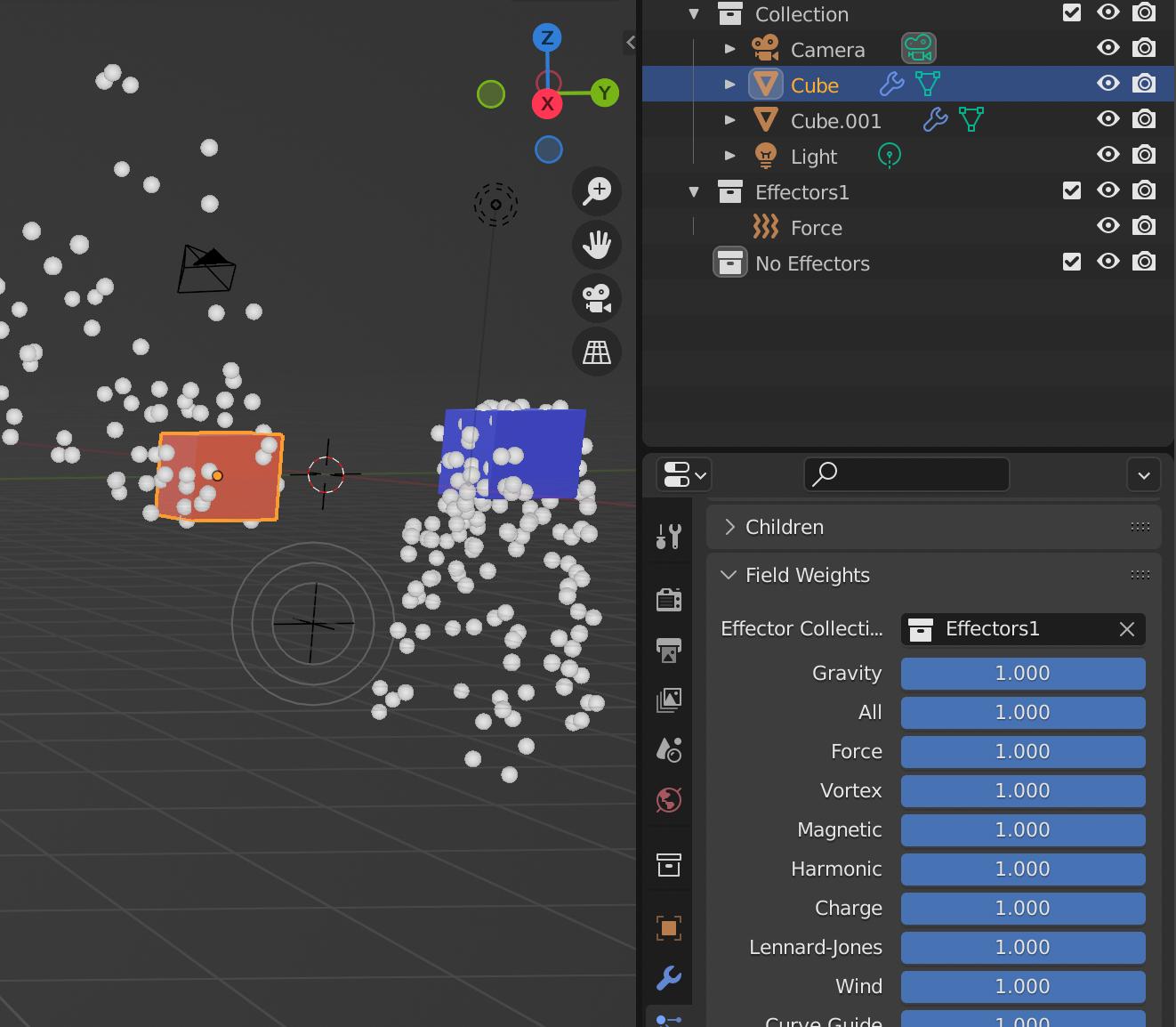Click the negative Z axis blue circle
Screen dimensions: 1176x1027
(x=549, y=150)
